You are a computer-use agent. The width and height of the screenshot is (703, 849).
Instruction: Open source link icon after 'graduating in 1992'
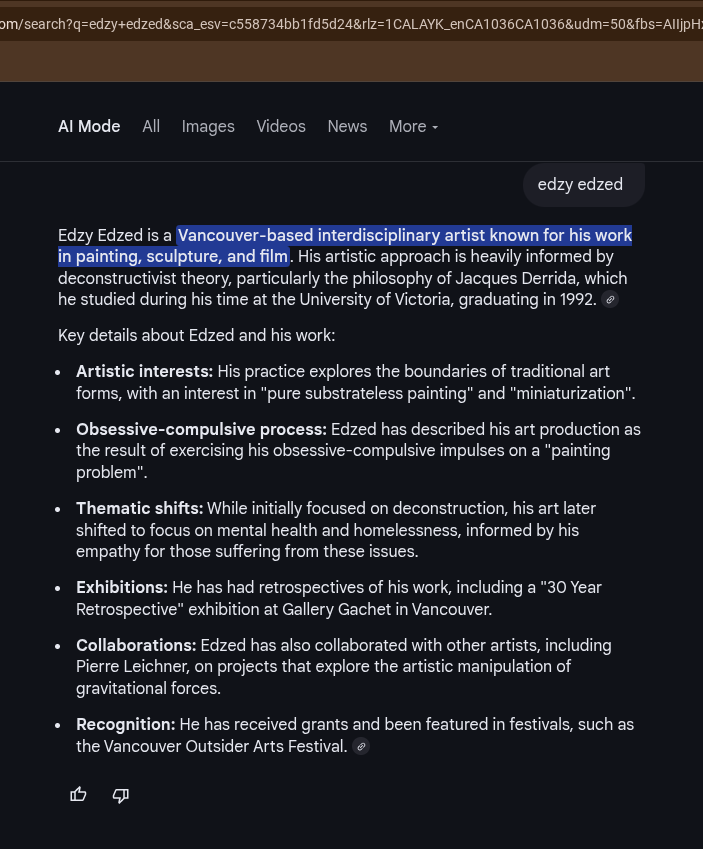coord(610,299)
